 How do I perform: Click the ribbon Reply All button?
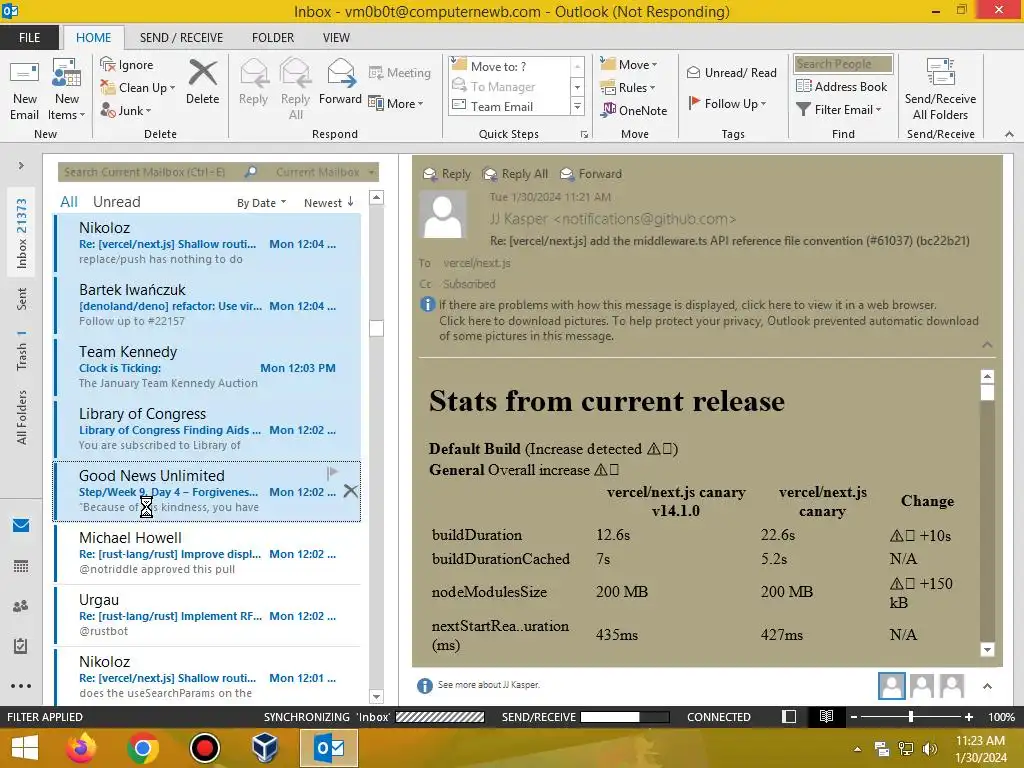pyautogui.click(x=295, y=90)
